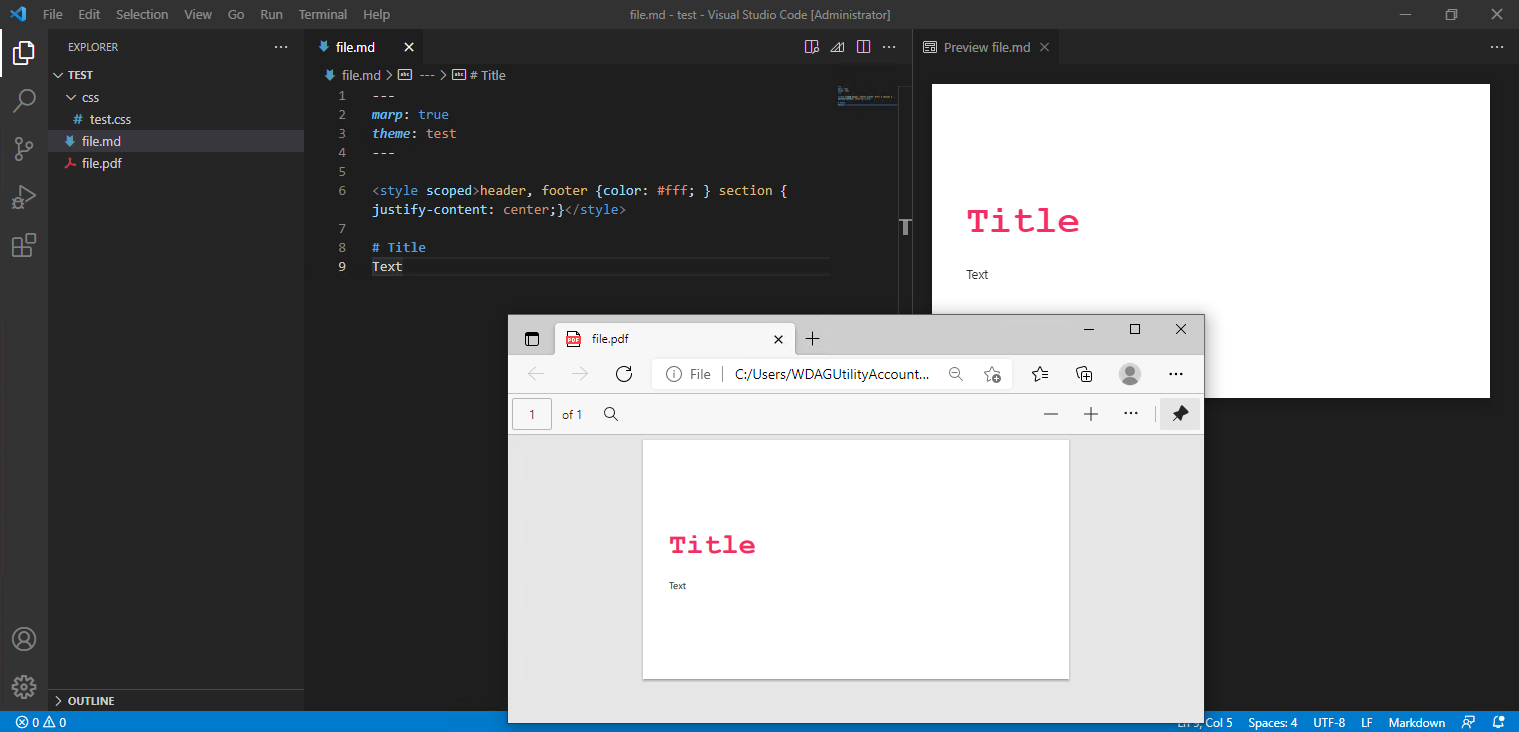
Task: Open the search field in the PDF viewer
Action: (610, 413)
